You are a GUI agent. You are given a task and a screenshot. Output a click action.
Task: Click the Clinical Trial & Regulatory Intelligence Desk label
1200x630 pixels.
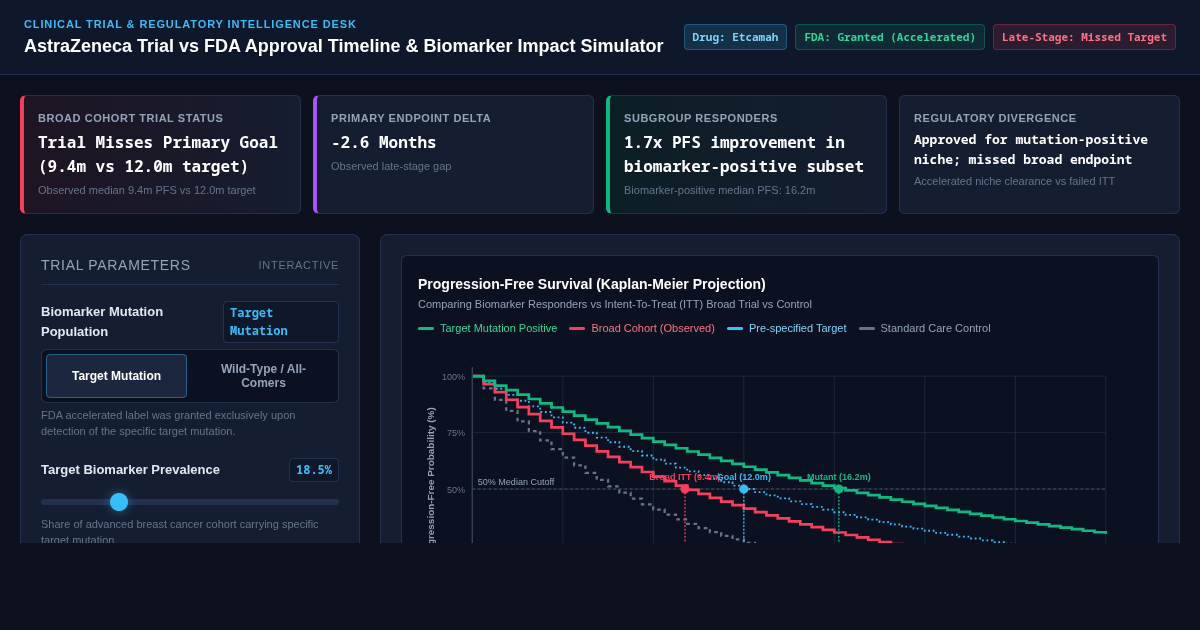190,24
